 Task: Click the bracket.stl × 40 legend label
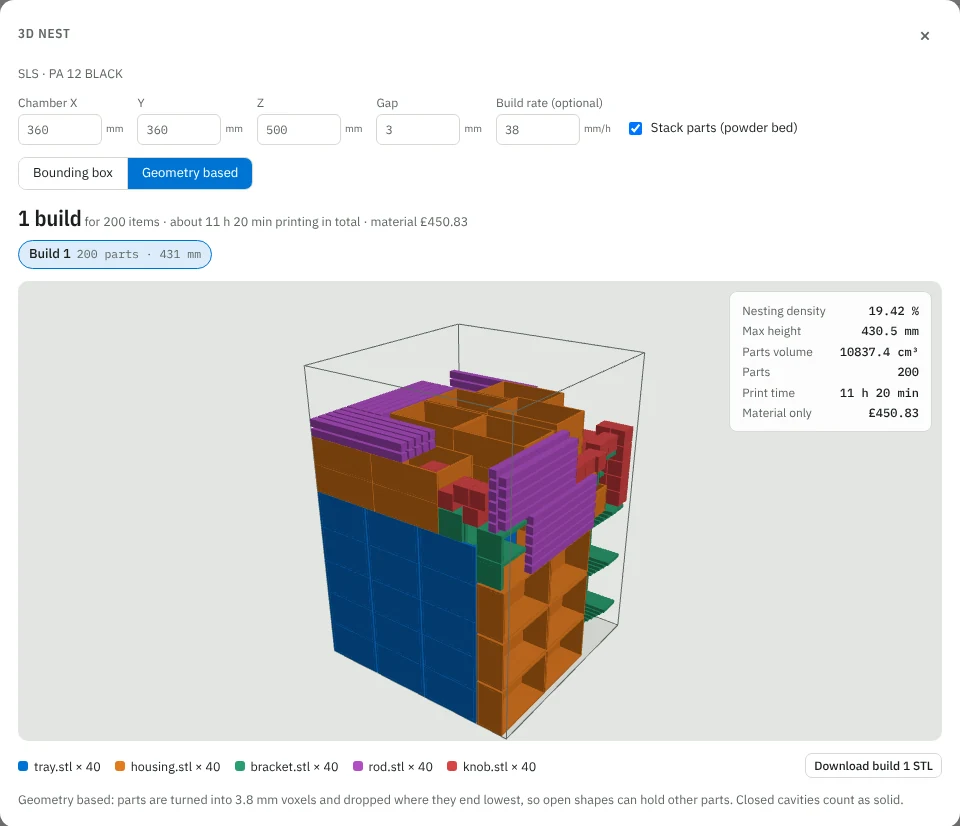tap(294, 767)
